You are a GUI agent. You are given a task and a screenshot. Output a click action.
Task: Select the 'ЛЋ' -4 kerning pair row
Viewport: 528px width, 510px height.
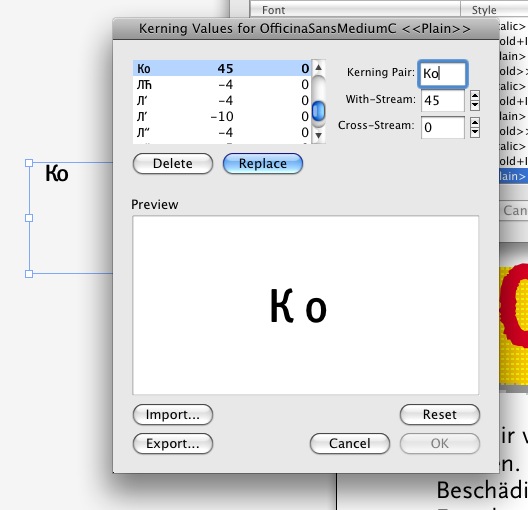coord(222,84)
